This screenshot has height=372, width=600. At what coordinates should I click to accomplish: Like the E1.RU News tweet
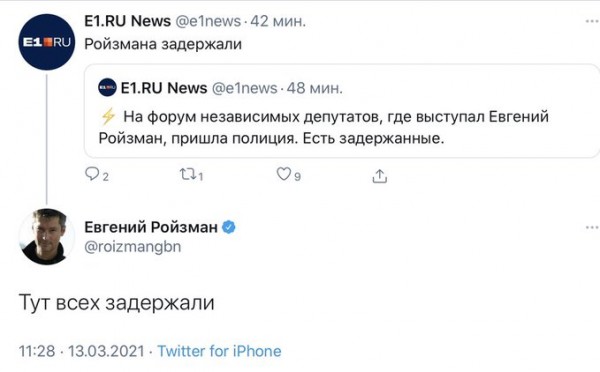[x=284, y=174]
